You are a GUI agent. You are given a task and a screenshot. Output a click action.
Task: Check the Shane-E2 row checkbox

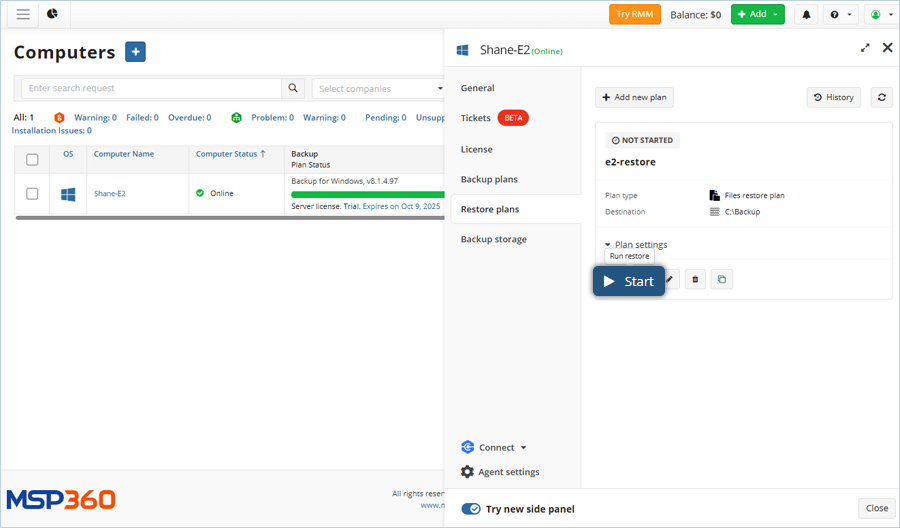pos(32,194)
